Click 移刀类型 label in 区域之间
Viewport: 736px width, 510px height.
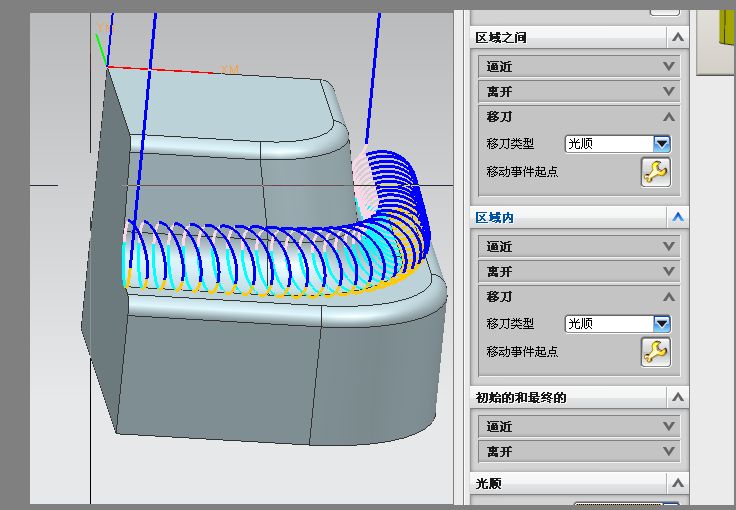click(510, 144)
